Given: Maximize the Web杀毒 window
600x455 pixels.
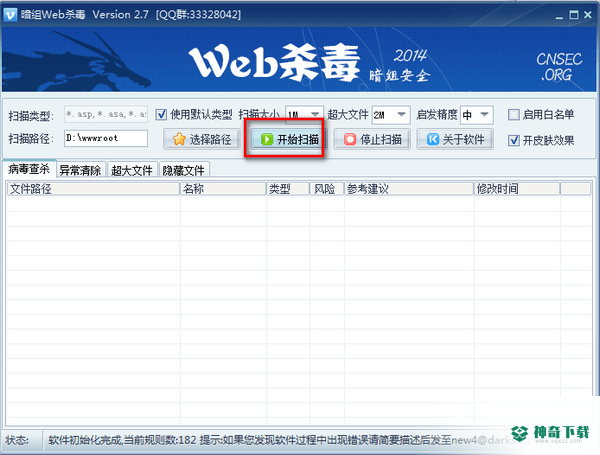Looking at the screenshot, I should (574, 15).
